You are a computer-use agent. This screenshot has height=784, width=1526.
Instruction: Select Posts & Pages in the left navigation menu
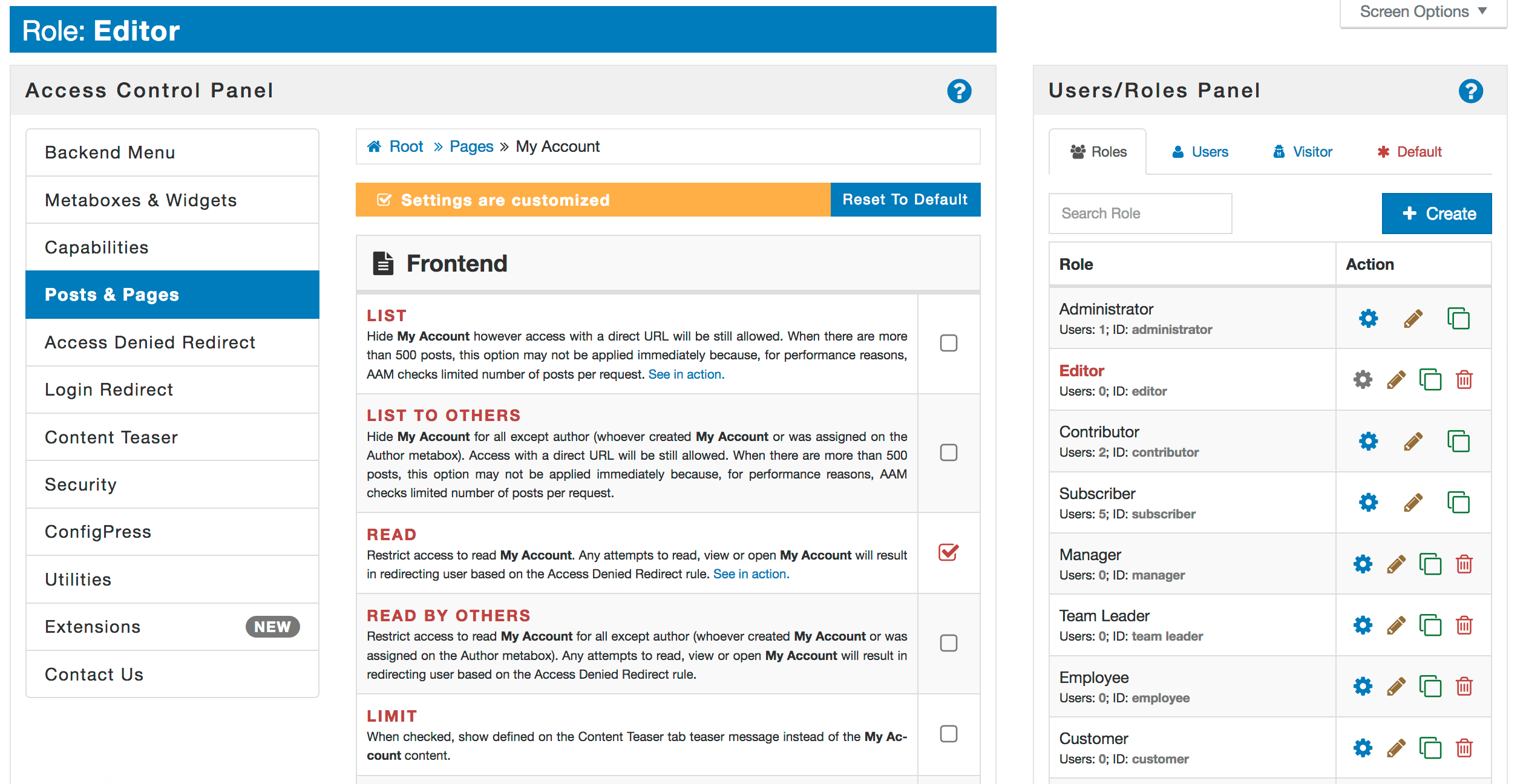pyautogui.click(x=174, y=295)
